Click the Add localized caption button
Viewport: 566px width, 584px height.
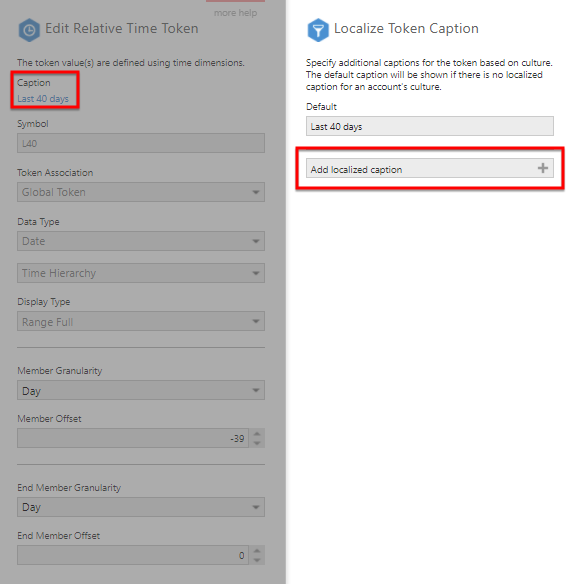tap(430, 168)
